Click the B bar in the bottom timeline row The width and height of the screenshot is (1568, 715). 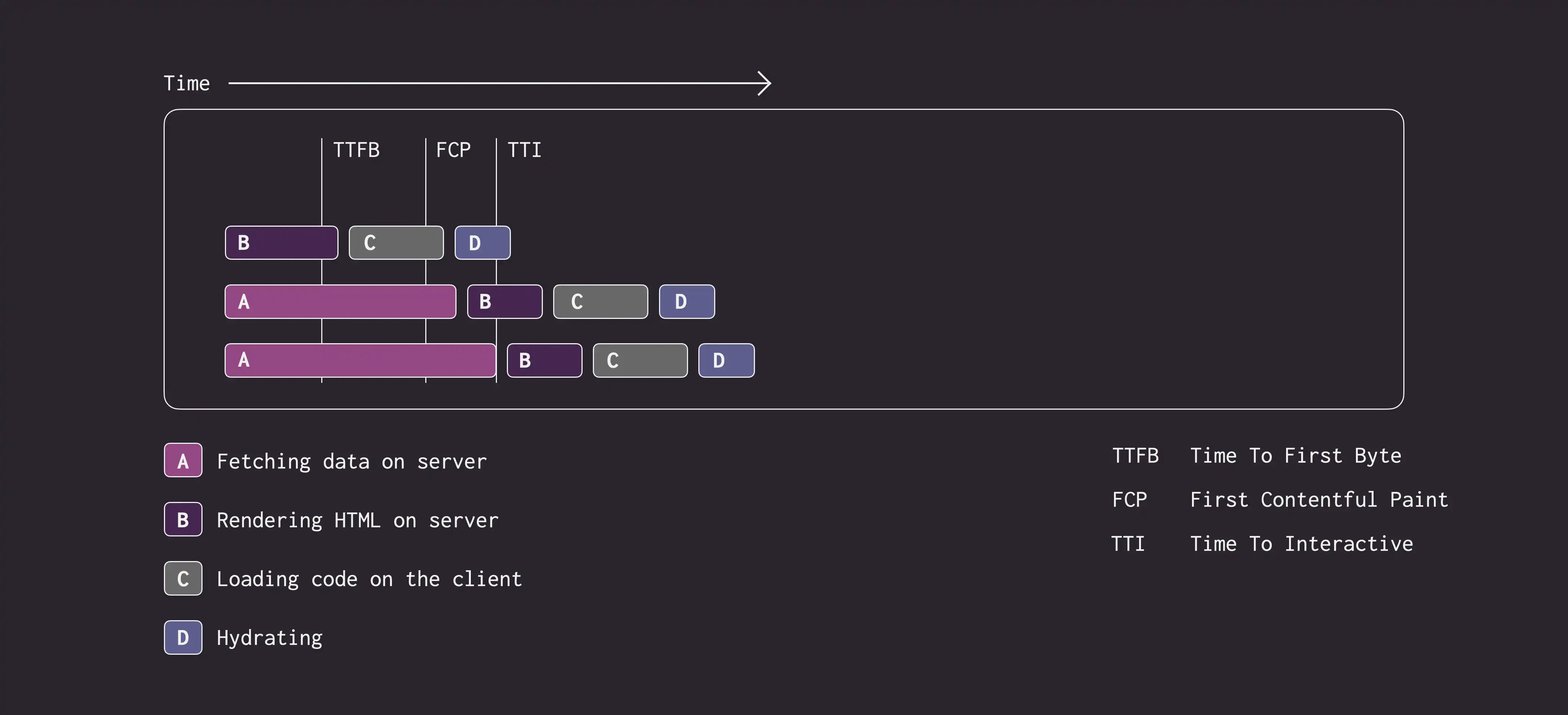click(x=545, y=361)
